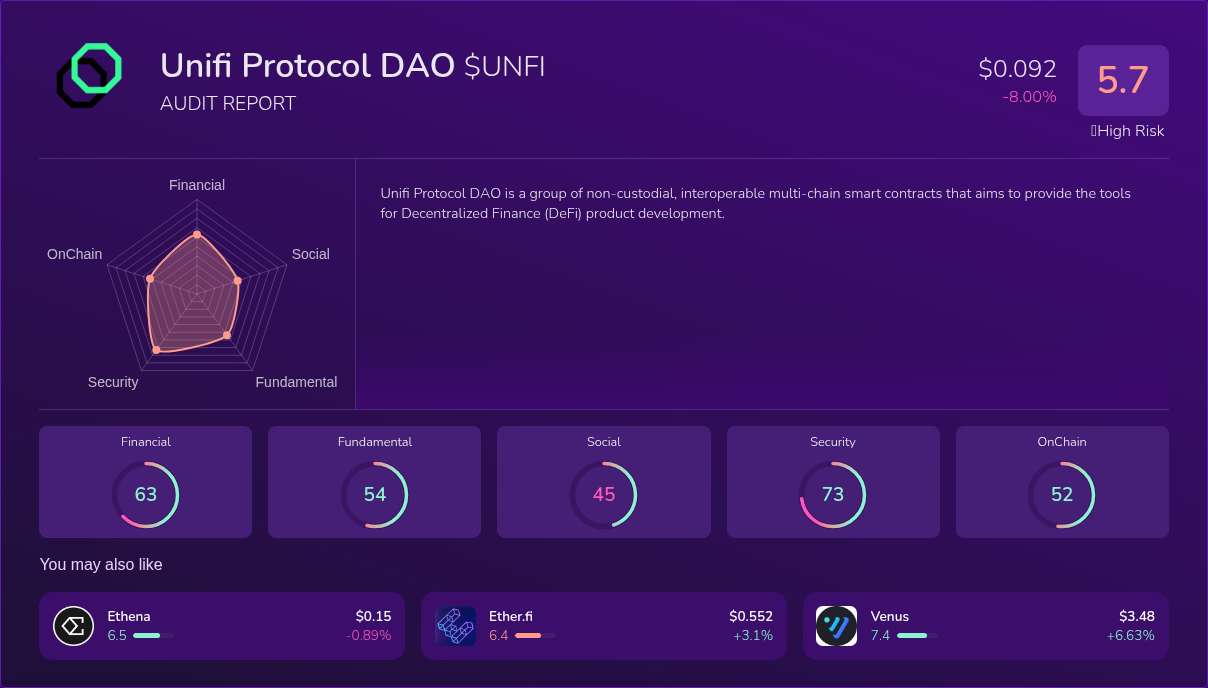Select the Ether.fi logo icon

[x=456, y=625]
